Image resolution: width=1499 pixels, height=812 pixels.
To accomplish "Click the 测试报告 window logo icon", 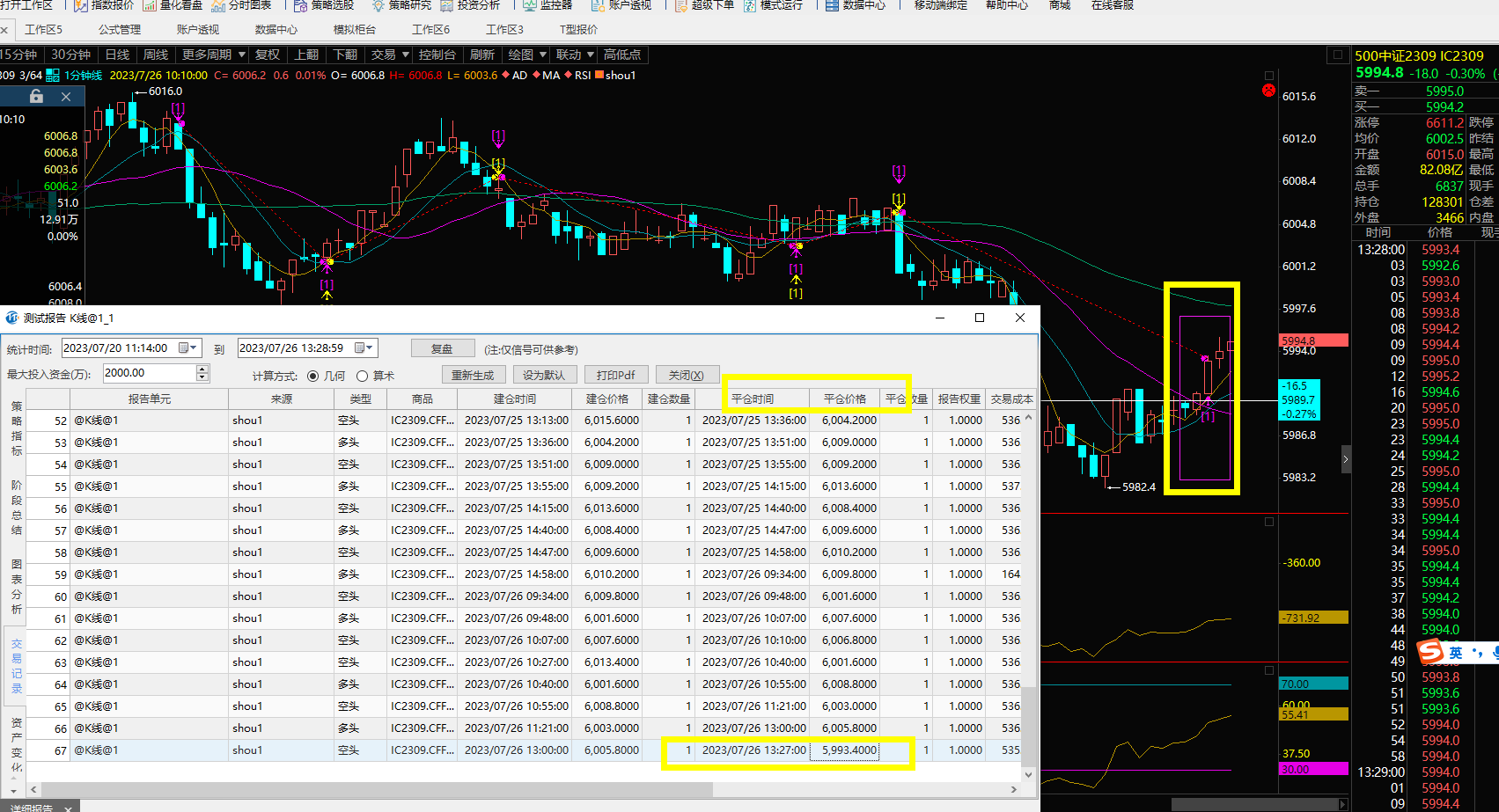I will click(11, 318).
